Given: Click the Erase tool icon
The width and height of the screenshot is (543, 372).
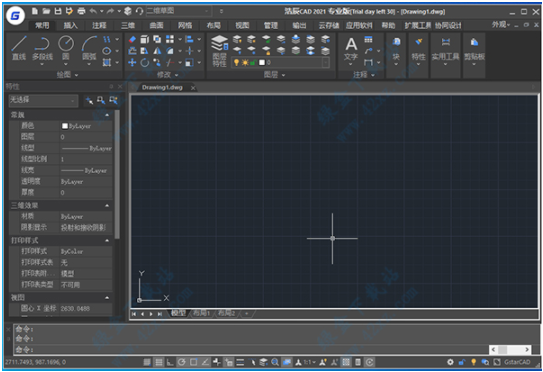Looking at the screenshot, I should click(132, 39).
